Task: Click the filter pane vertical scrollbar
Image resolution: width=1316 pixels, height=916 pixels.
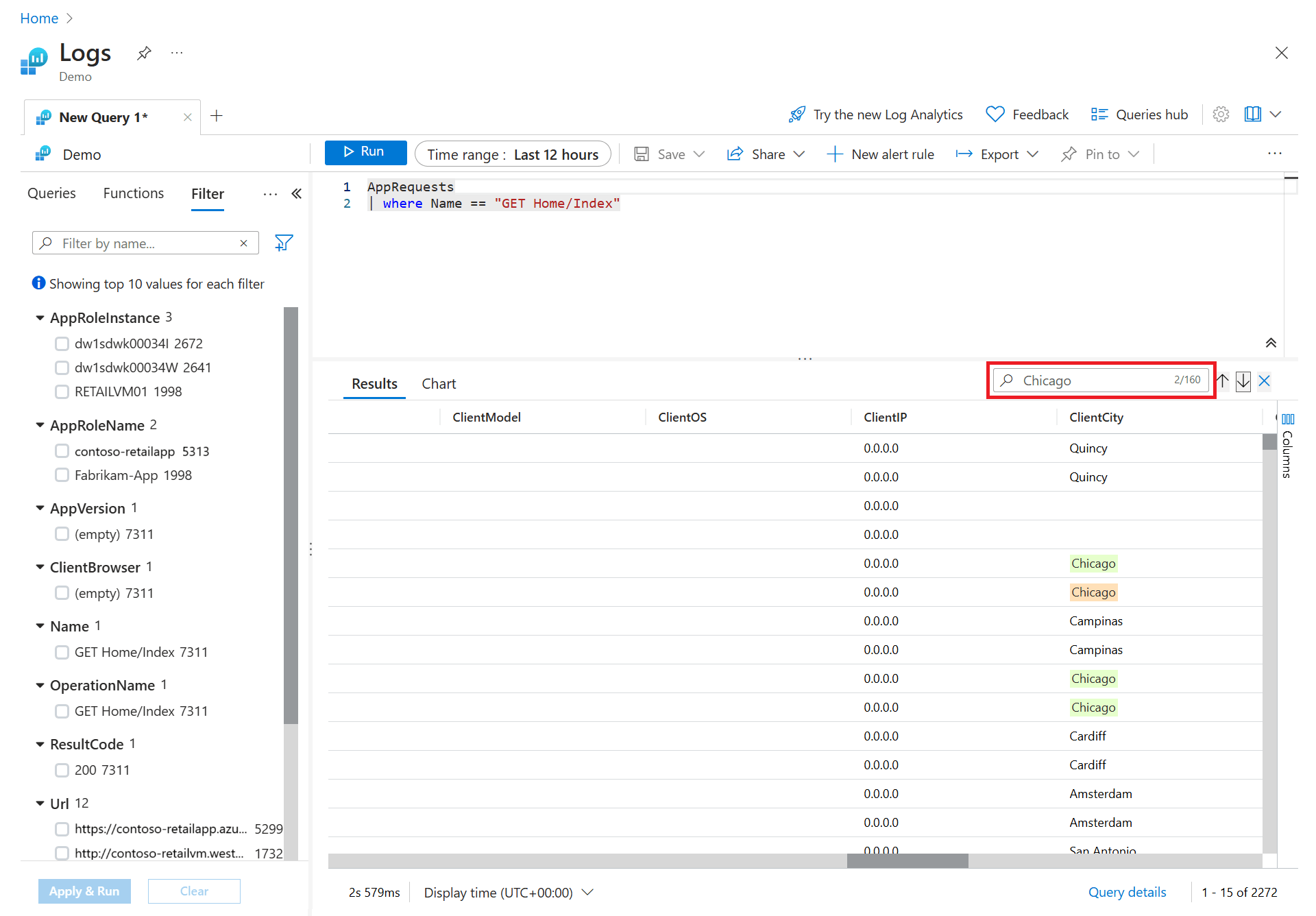Action: 291,516
